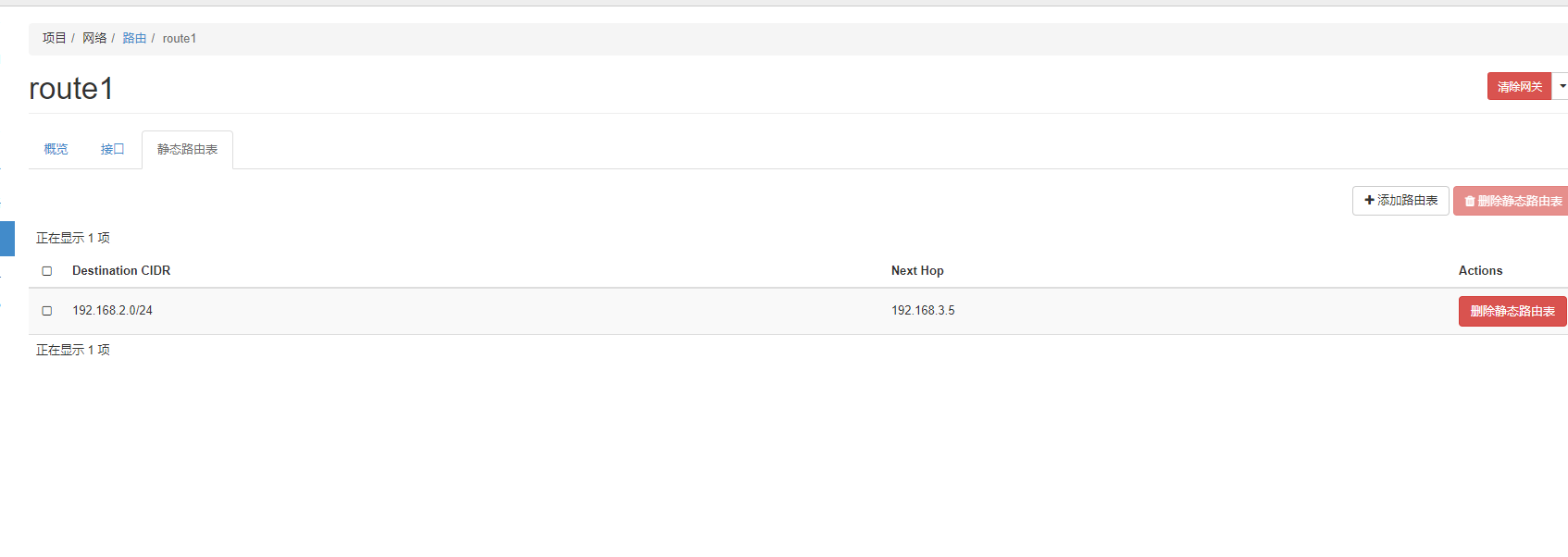The height and width of the screenshot is (557, 1568).
Task: Click the Actions column header
Action: click(1480, 271)
